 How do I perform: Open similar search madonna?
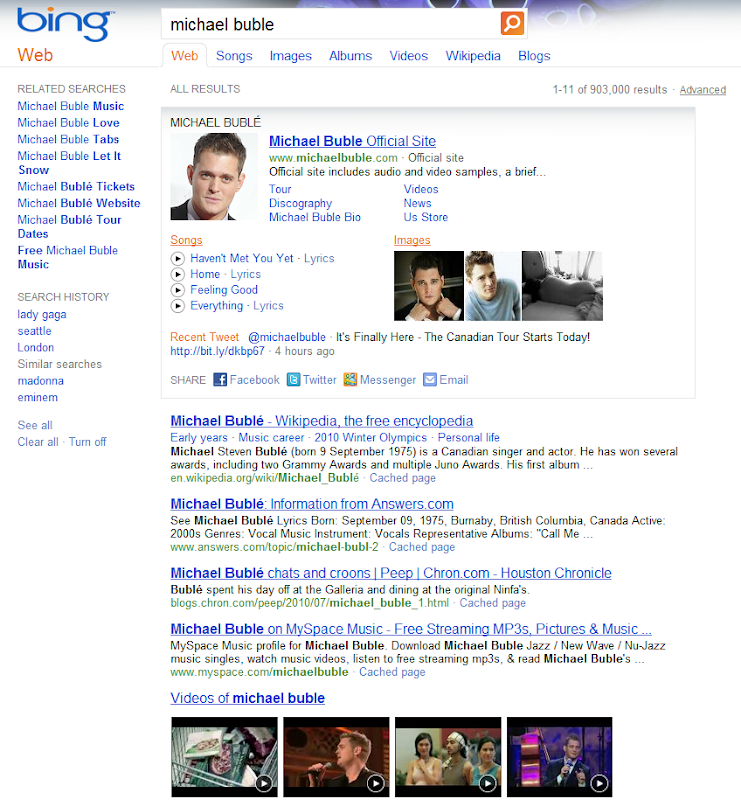coord(41,381)
